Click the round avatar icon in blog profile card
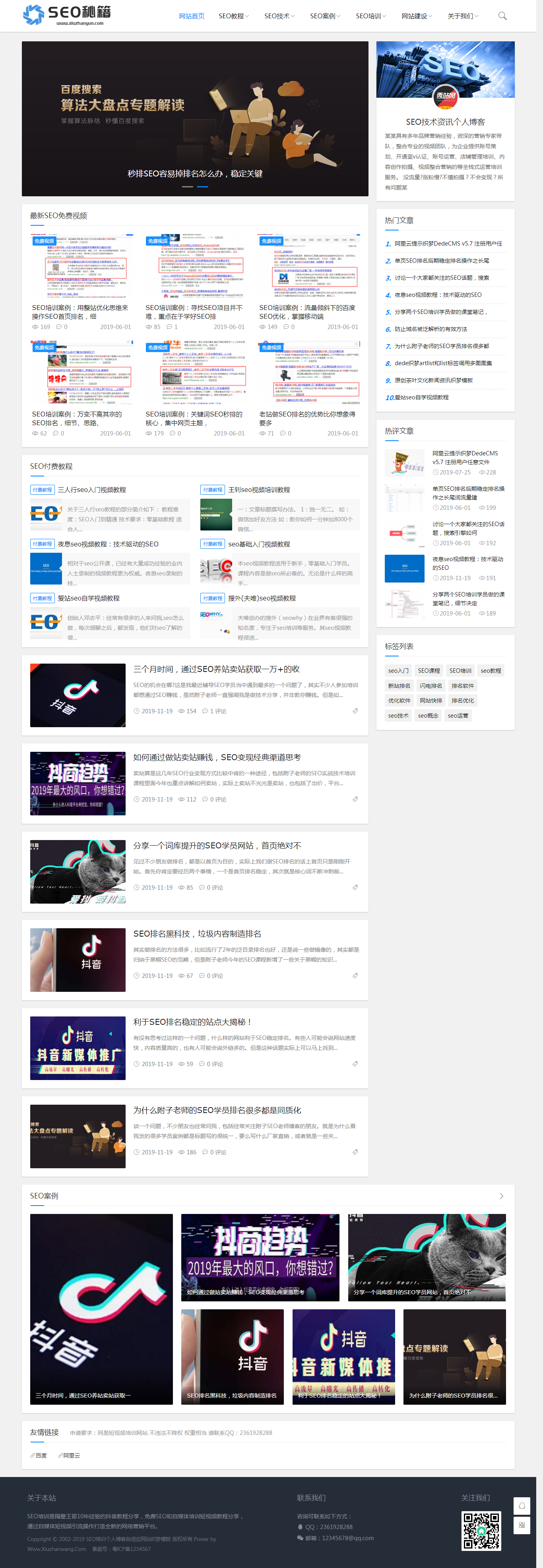The height and width of the screenshot is (1568, 543). 445,95
